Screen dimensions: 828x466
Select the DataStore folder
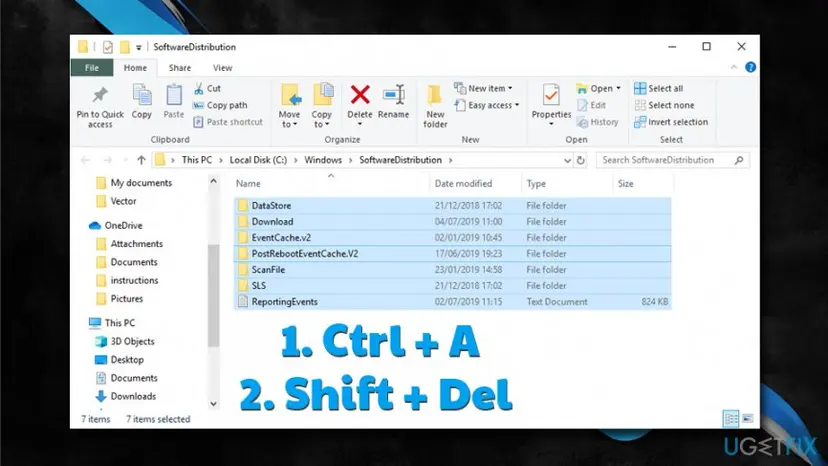[453, 206]
